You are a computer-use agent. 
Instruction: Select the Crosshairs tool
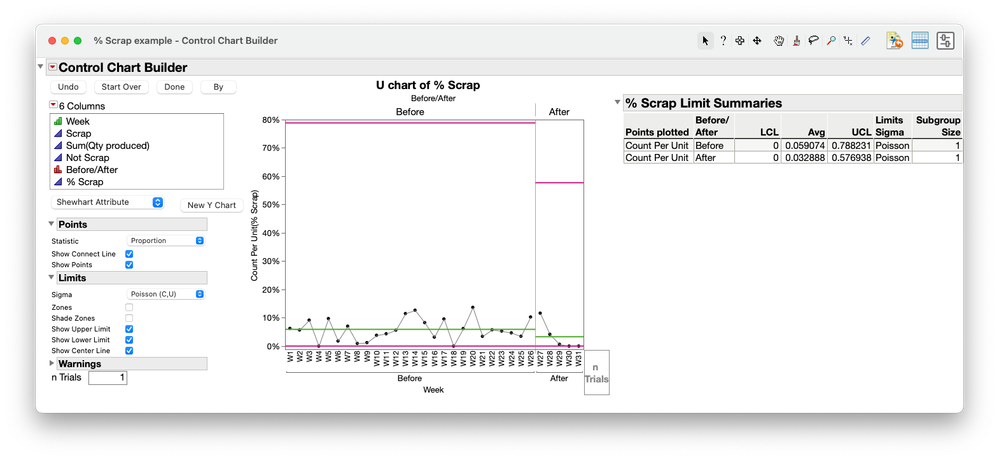(847, 41)
